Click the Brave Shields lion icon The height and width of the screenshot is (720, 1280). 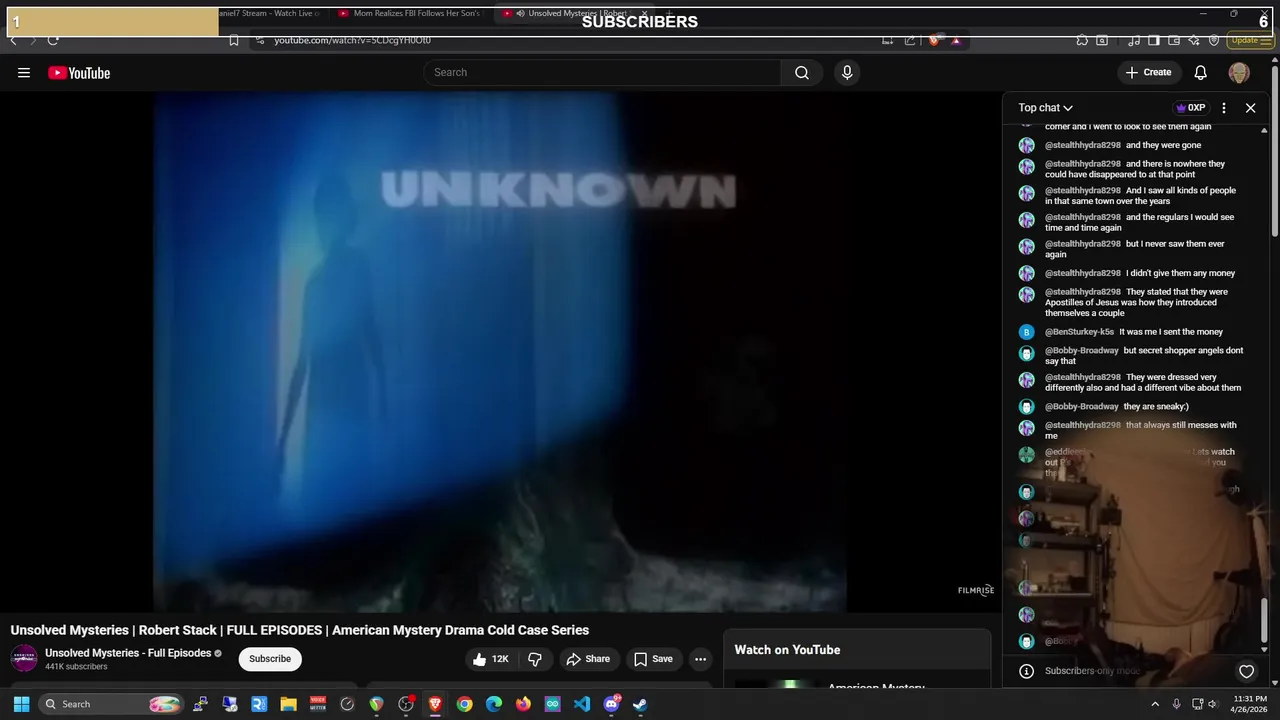[x=934, y=40]
